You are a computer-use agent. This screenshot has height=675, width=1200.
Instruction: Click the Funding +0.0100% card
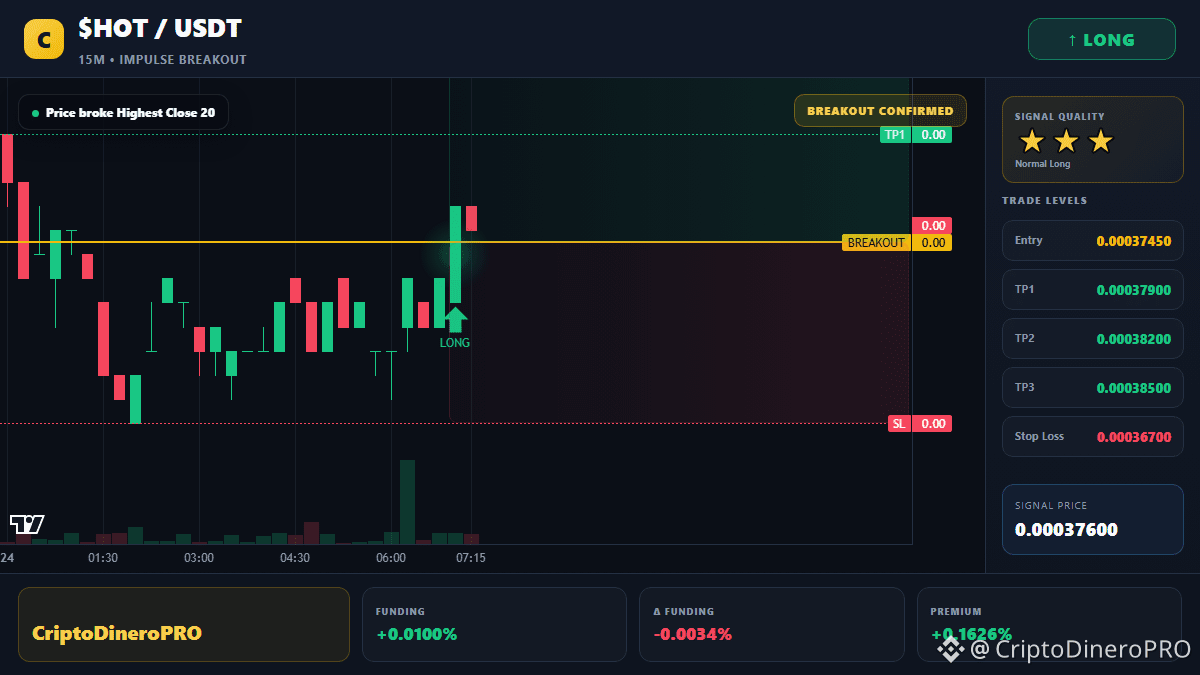pyautogui.click(x=494, y=624)
